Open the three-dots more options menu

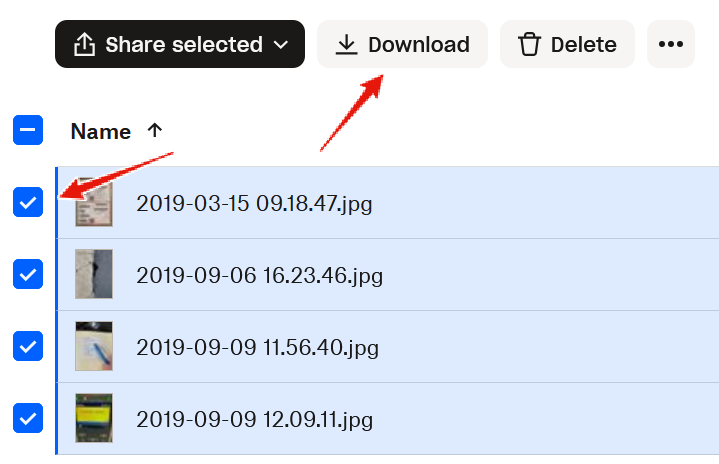click(x=670, y=45)
